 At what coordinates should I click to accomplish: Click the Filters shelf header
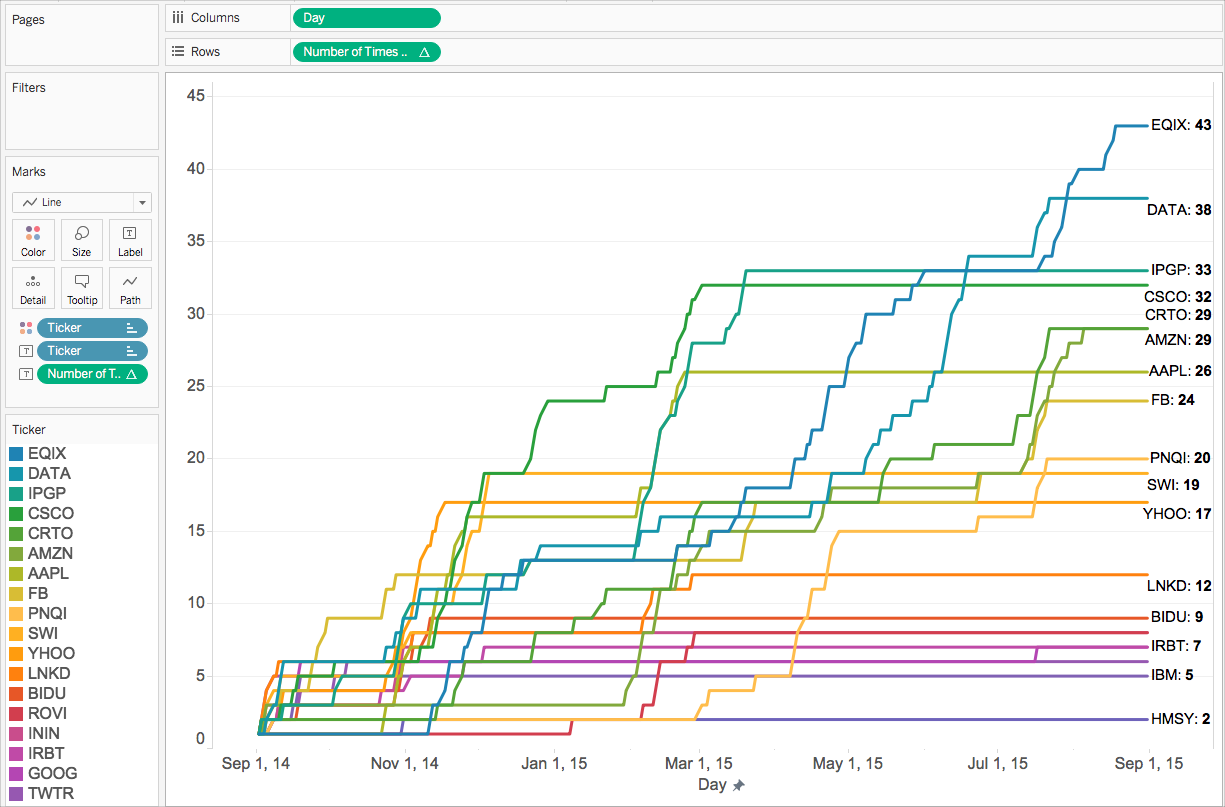pos(29,88)
